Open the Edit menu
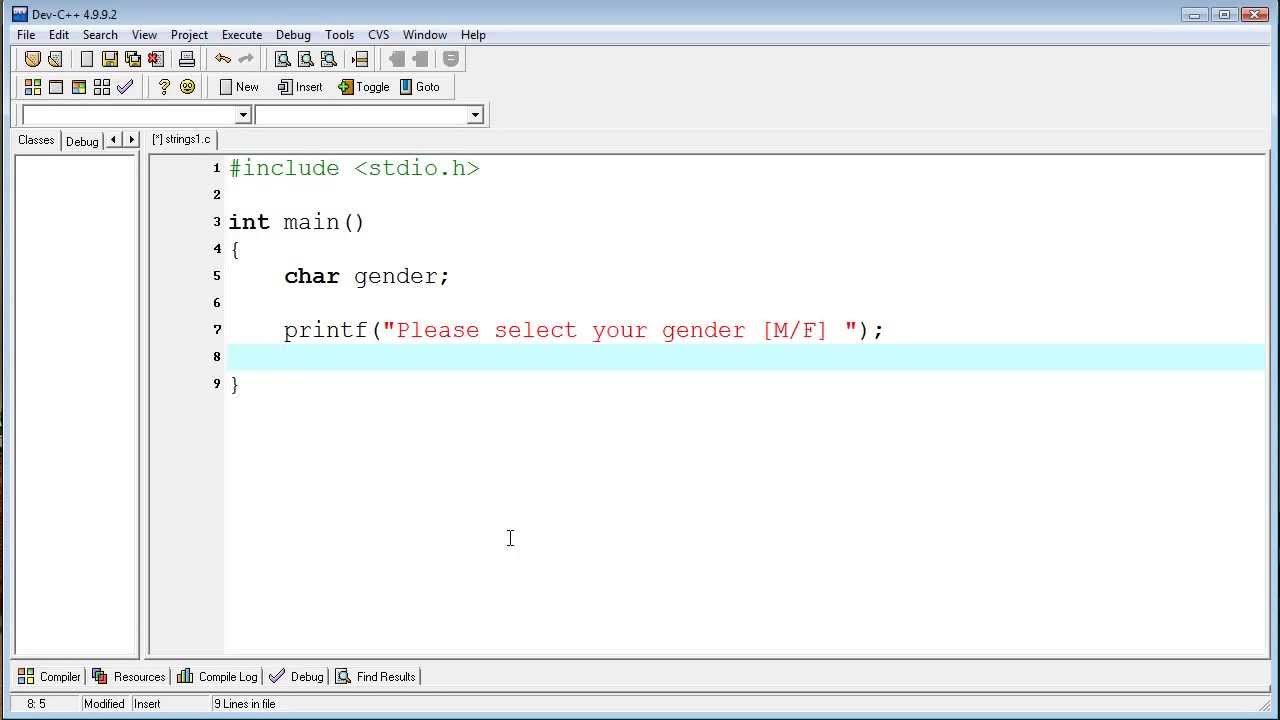The image size is (1280, 720). (59, 35)
